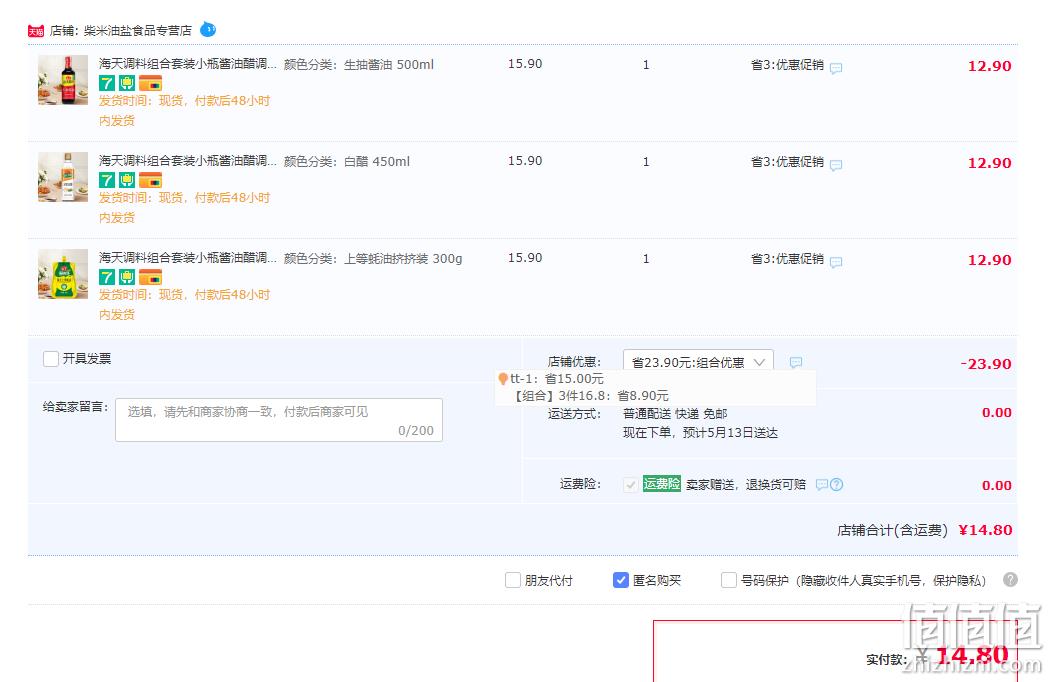Click 省3:优惠促销 in the 蚝油 row
This screenshot has width=1051, height=682.
pyautogui.click(x=787, y=259)
